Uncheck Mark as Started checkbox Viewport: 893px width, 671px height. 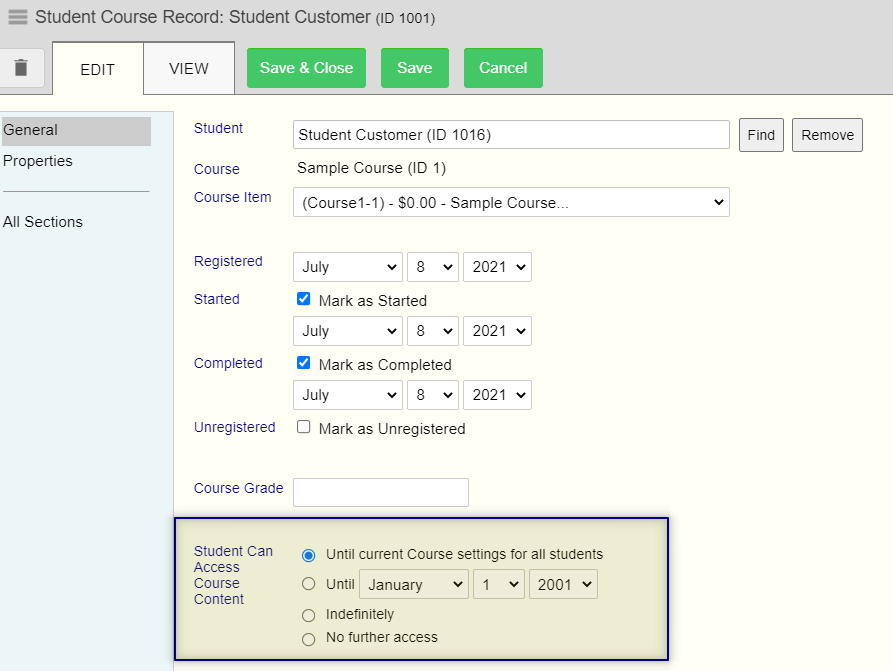point(304,299)
